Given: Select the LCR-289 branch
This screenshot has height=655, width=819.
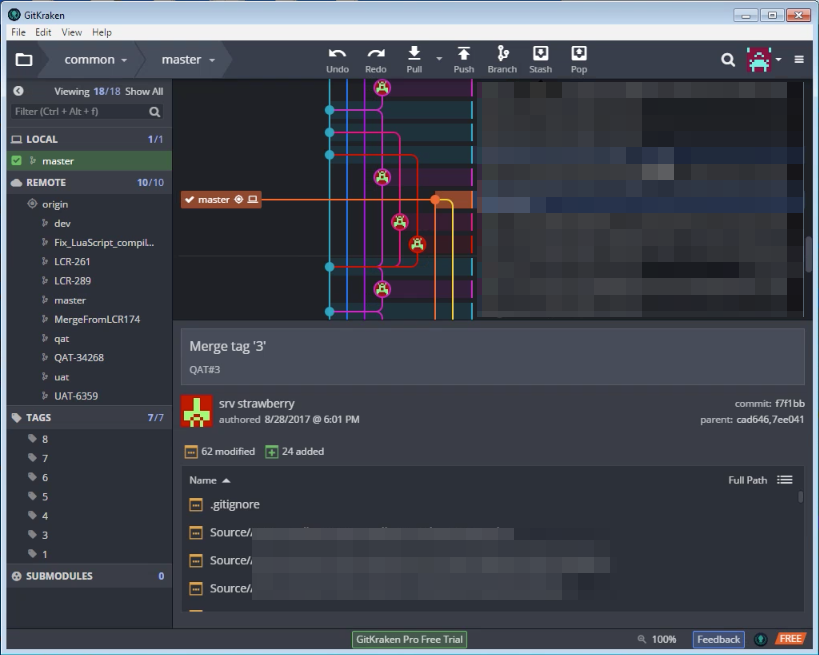Looking at the screenshot, I should [x=73, y=281].
